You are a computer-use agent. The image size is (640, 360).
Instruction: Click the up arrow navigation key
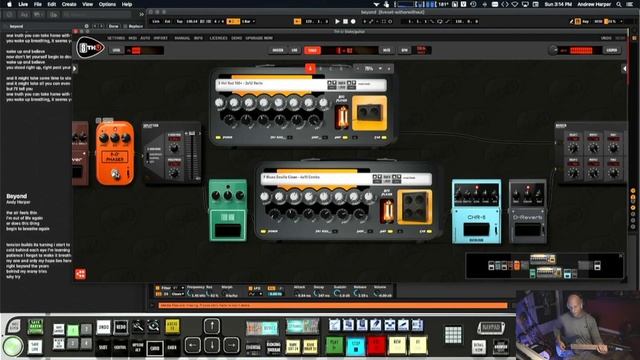pos(212,326)
